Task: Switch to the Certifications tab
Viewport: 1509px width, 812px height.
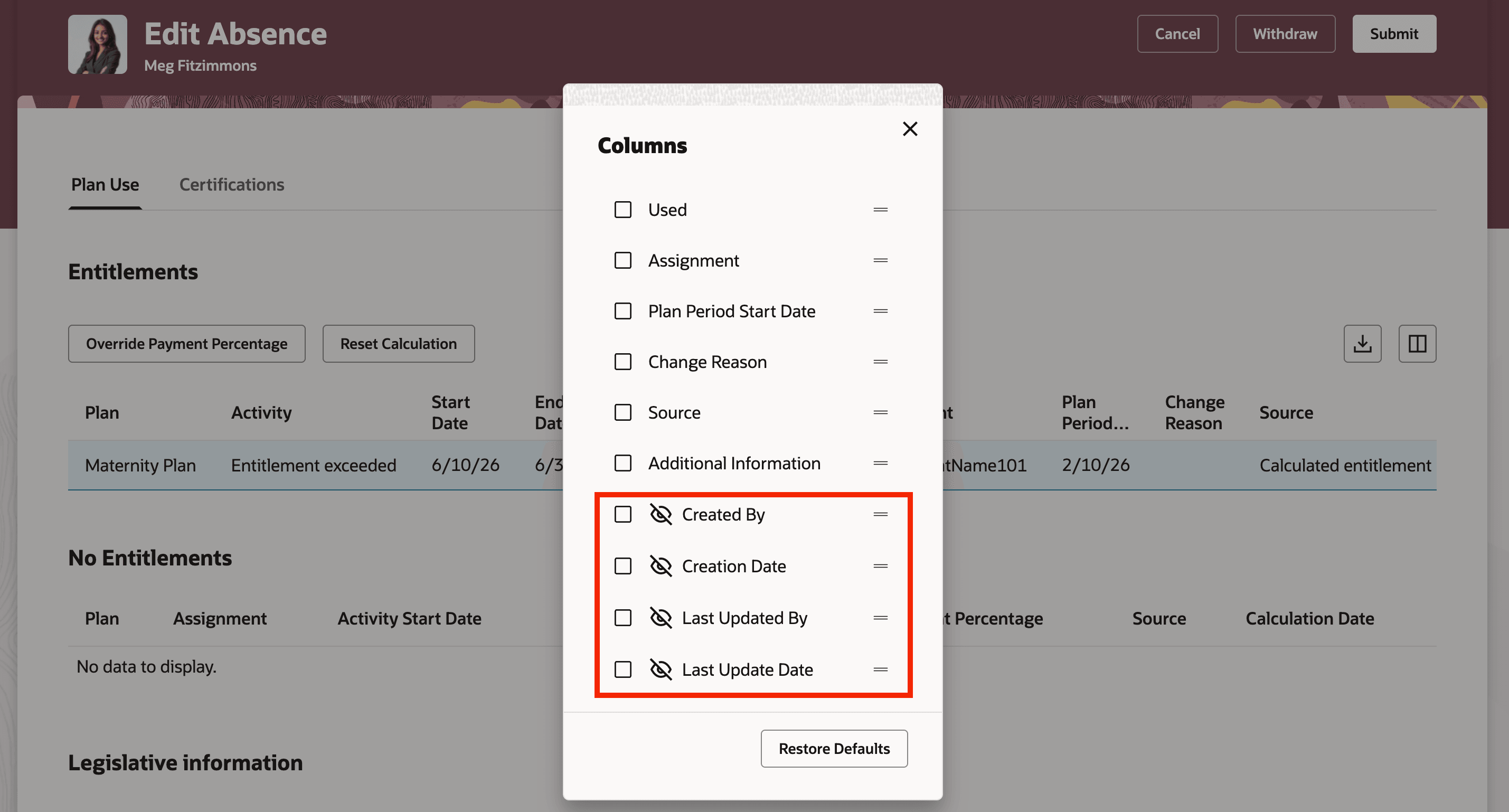Action: 231,184
